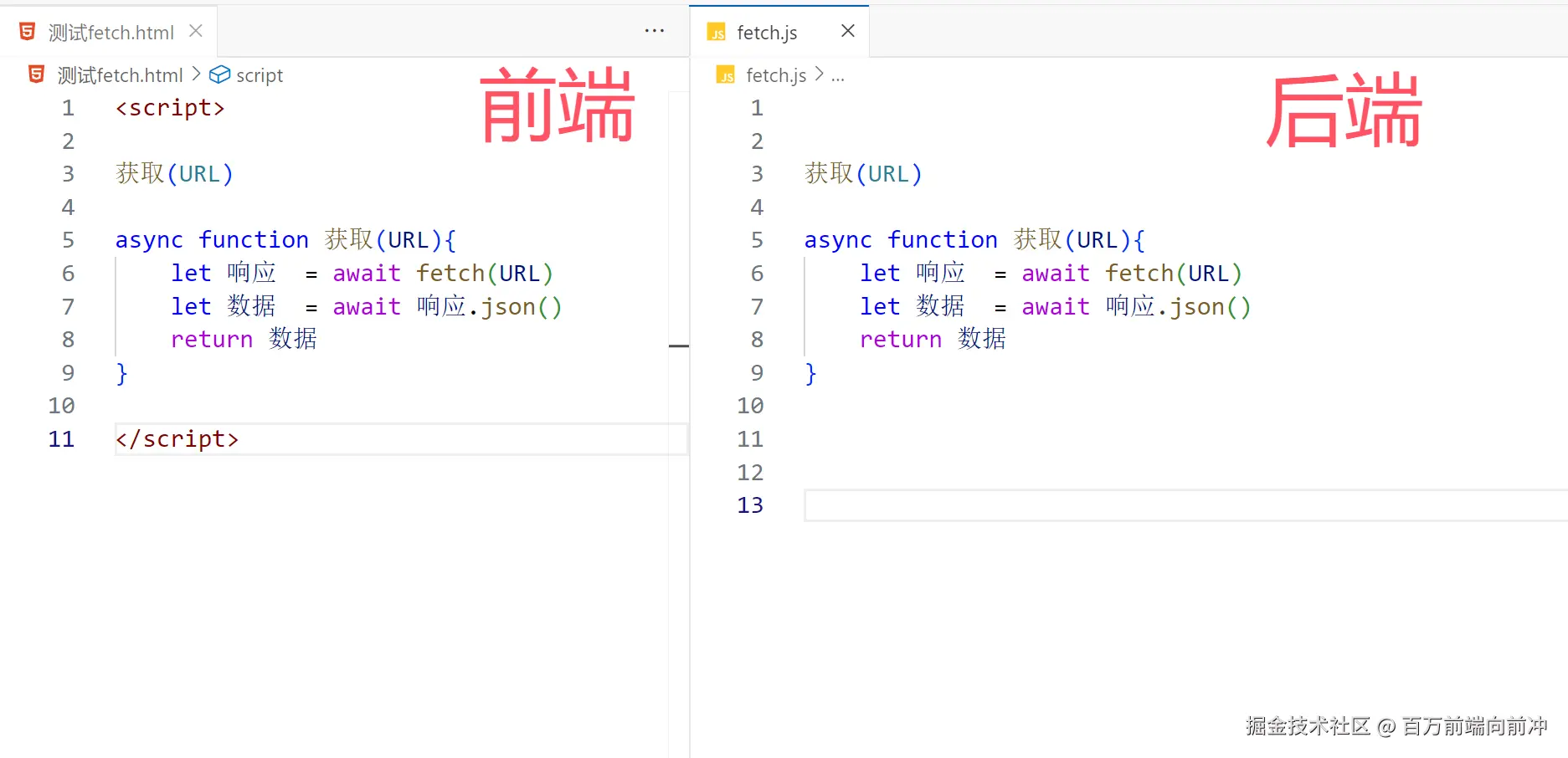
Task: Click line number 9 in right editor
Action: [x=757, y=373]
